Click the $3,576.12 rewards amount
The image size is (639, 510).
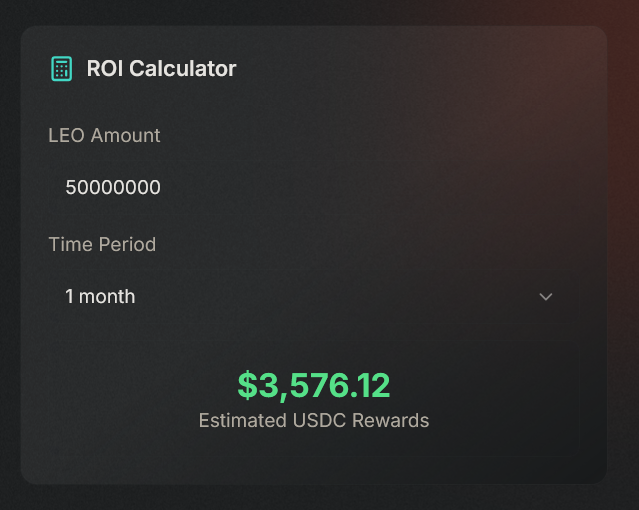click(314, 385)
